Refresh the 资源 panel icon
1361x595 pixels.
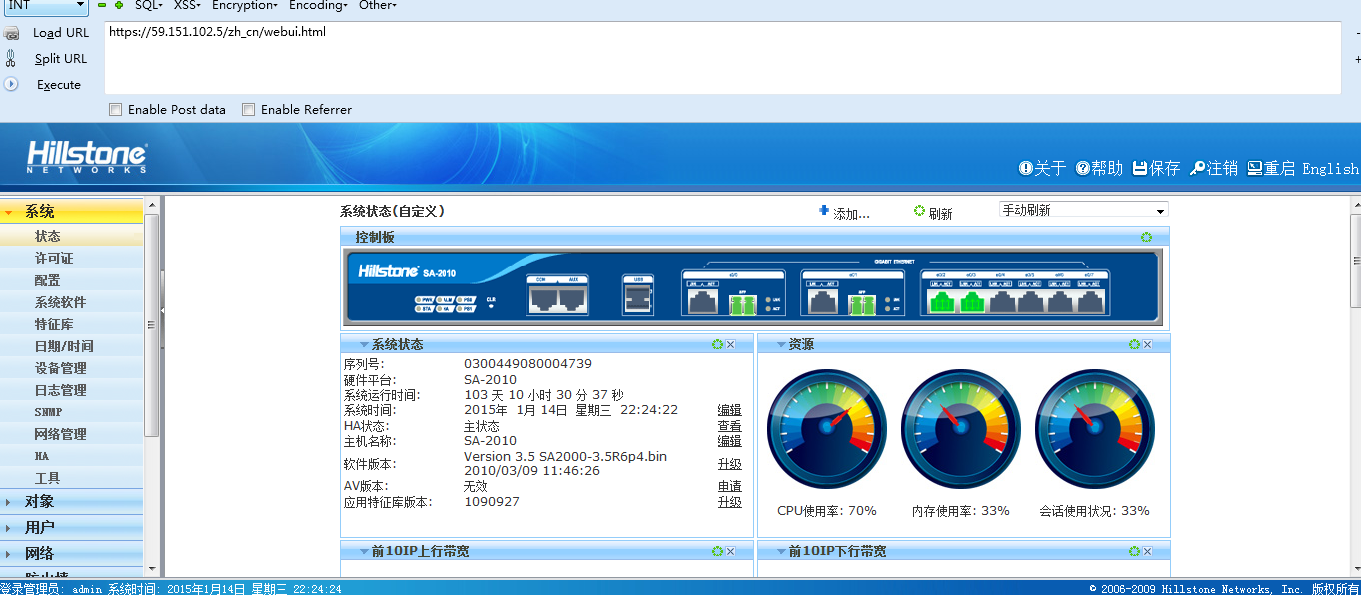1134,344
